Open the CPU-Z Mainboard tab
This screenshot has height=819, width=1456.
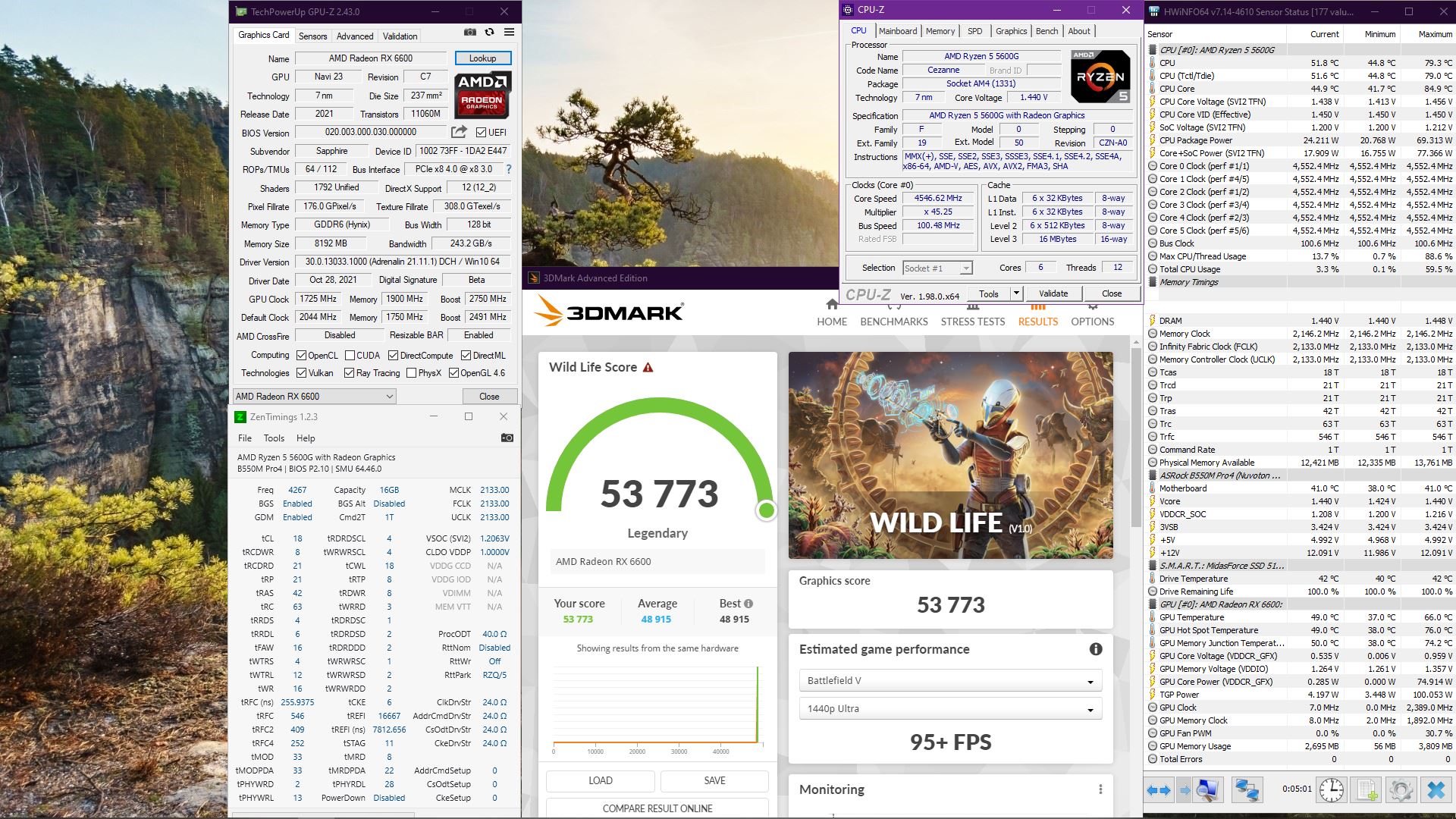[898, 31]
